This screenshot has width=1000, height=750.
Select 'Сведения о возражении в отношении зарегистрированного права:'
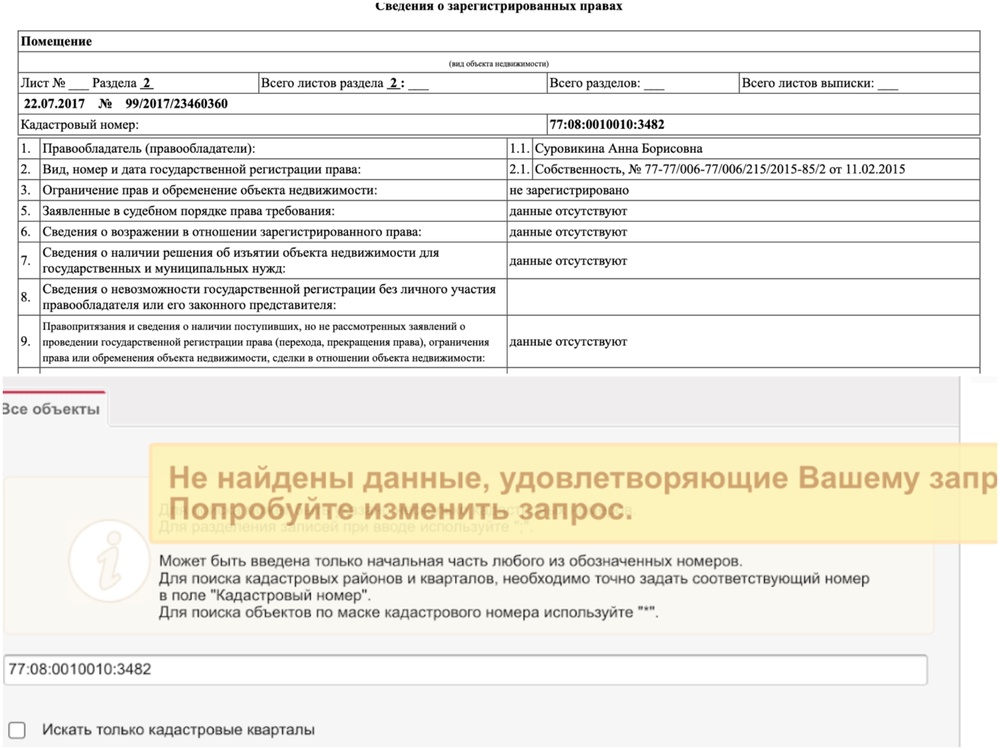pyautogui.click(x=232, y=232)
